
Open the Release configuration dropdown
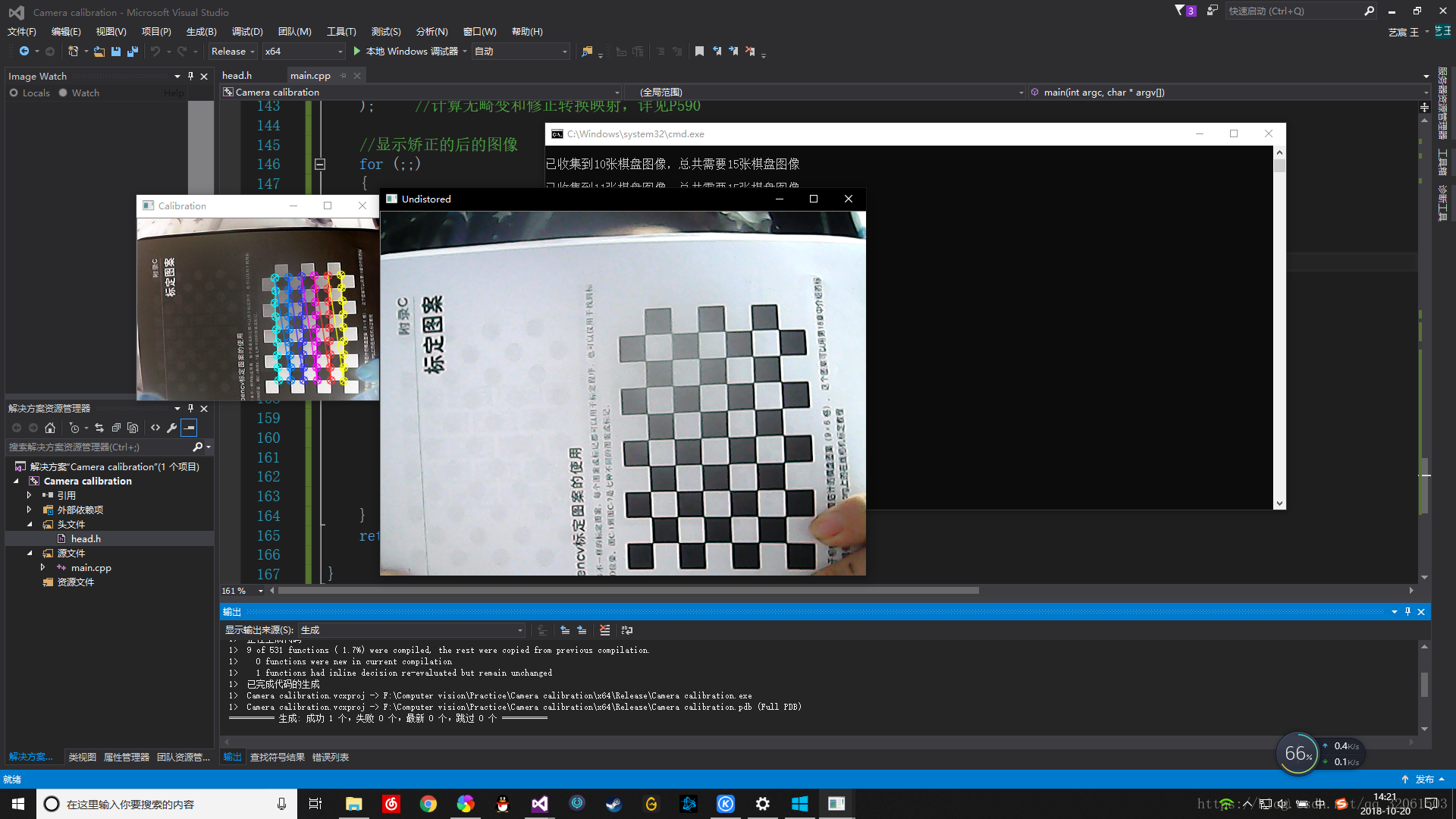tap(233, 52)
